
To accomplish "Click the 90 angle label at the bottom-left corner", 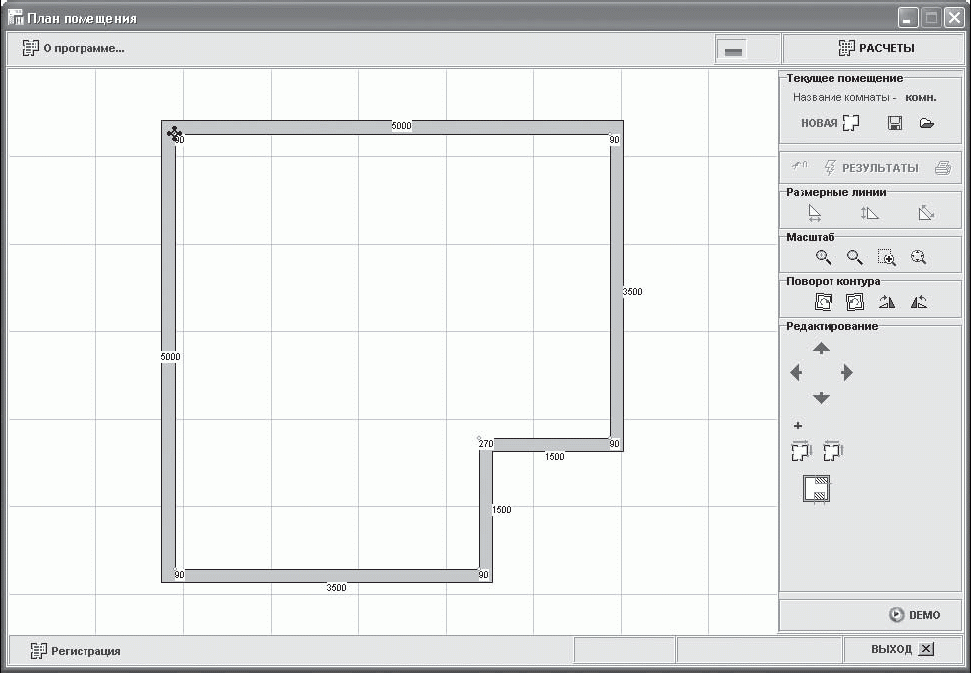I will click(179, 575).
